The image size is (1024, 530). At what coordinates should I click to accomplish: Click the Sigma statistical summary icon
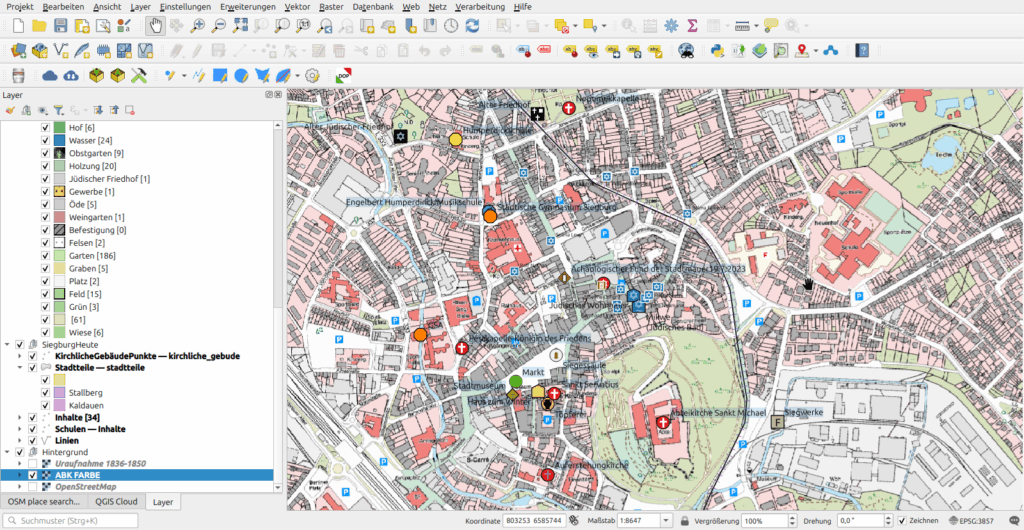[691, 26]
